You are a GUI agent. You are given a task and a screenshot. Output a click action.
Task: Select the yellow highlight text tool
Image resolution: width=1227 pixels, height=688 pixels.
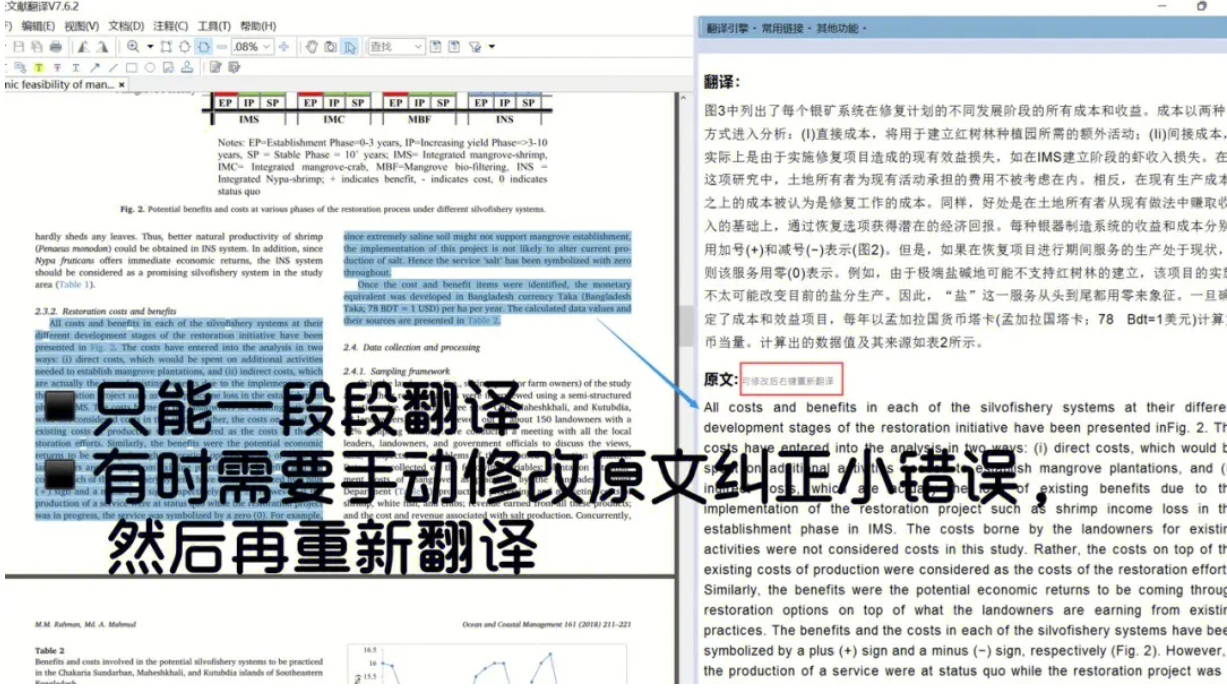point(39,67)
